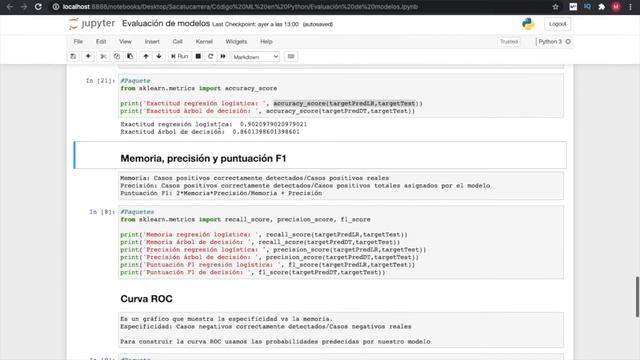The image size is (640, 360).
Task: Click the Exactitud árbol de decisión output line
Action: click(x=210, y=132)
